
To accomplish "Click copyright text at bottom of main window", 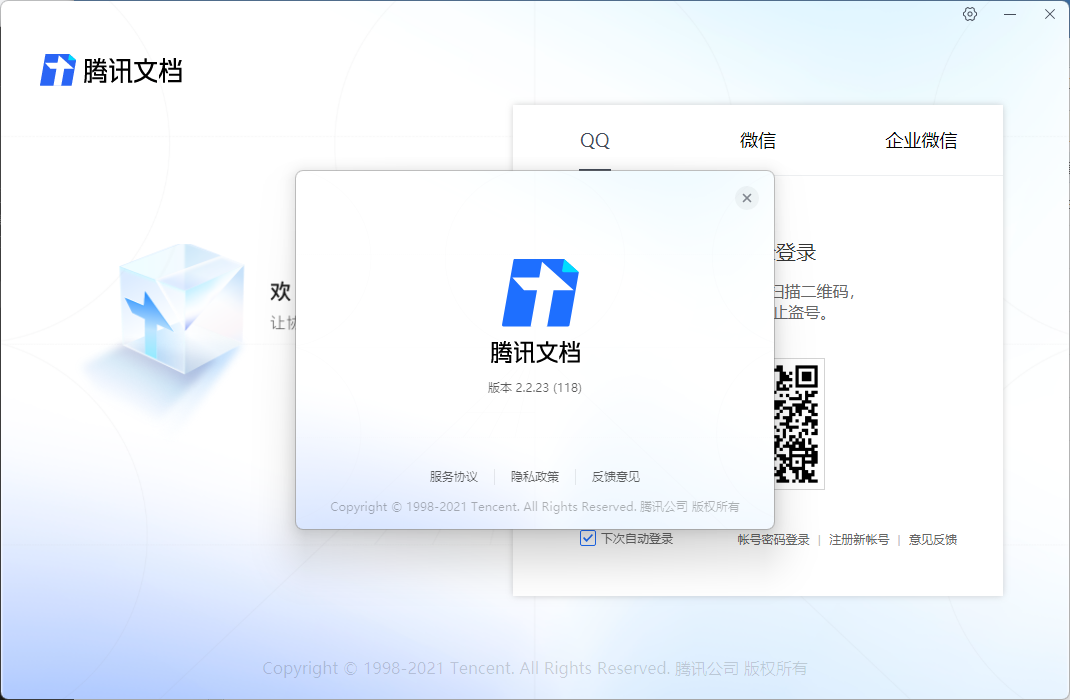I will coord(535,668).
